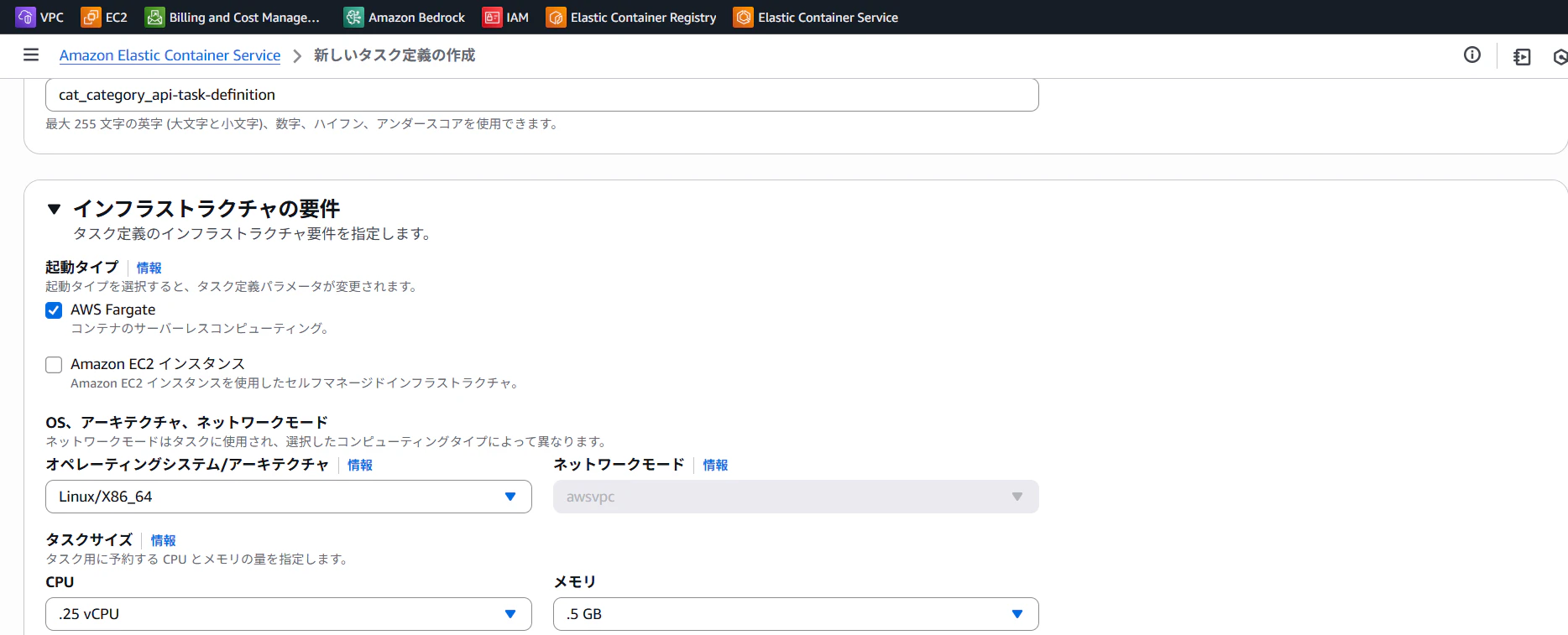Select the Amazon Bedrock shortcut label
Viewport: 1568px width, 635px height.
(416, 18)
